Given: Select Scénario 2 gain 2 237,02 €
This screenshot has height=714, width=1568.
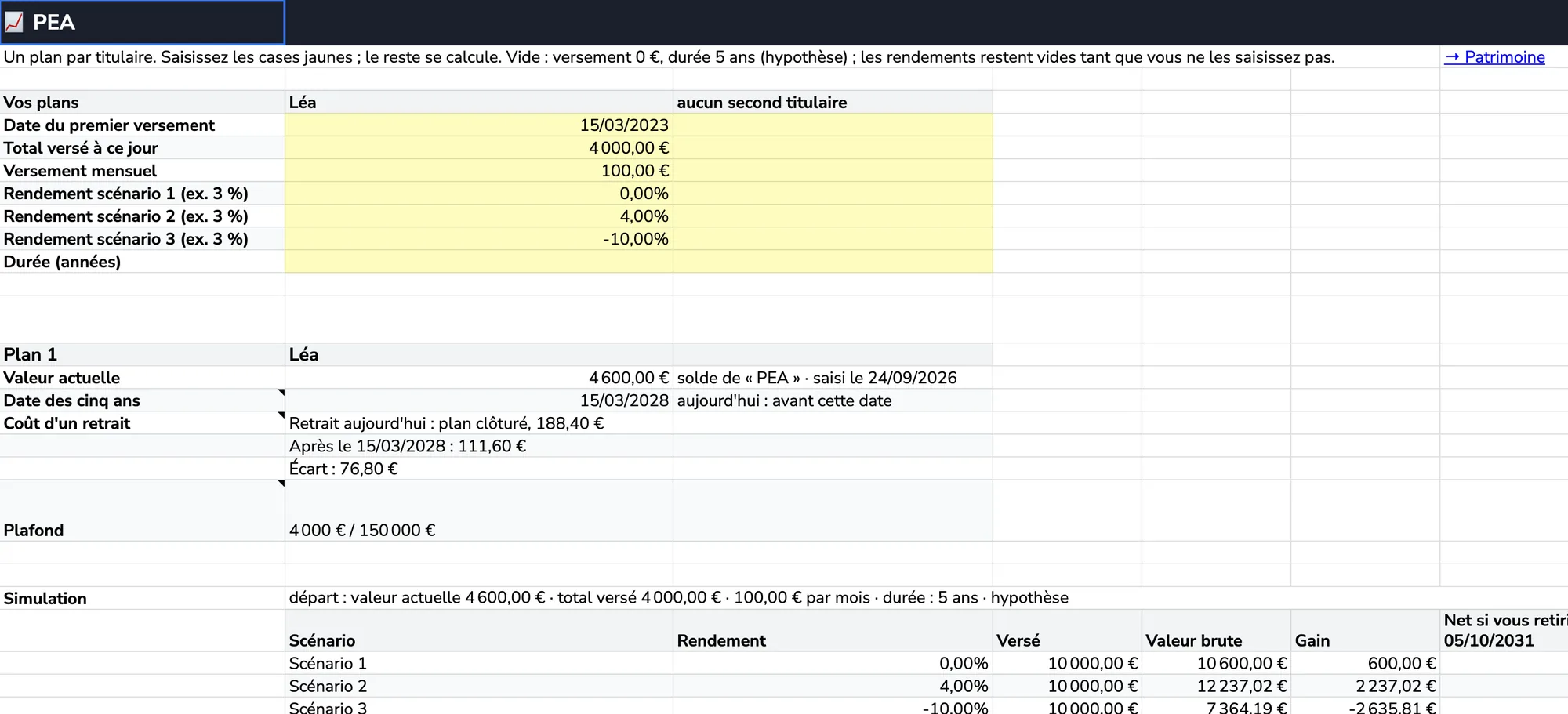Looking at the screenshot, I should [1365, 686].
